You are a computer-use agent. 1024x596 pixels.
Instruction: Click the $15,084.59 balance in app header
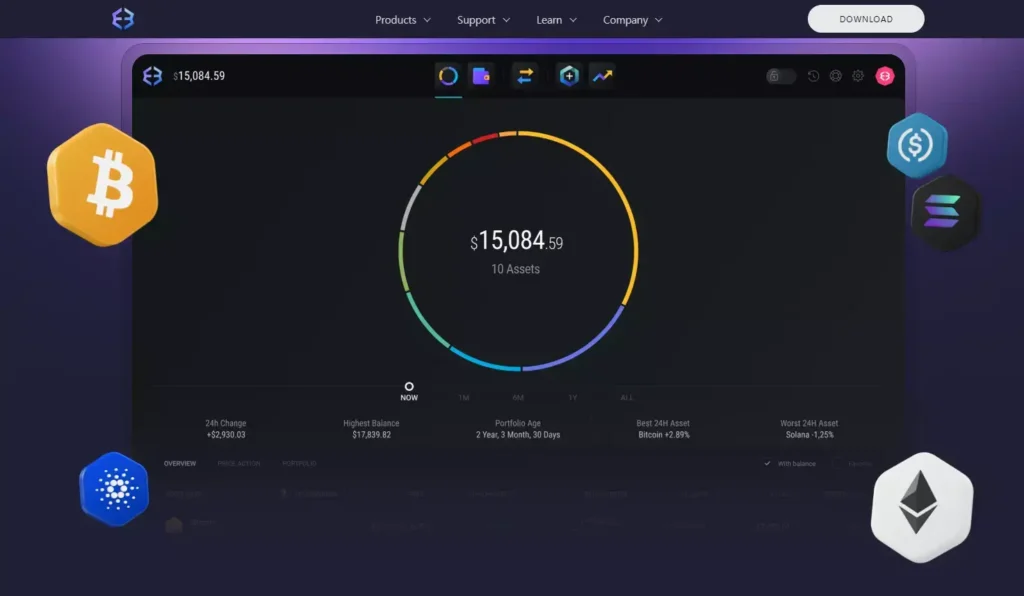click(199, 76)
